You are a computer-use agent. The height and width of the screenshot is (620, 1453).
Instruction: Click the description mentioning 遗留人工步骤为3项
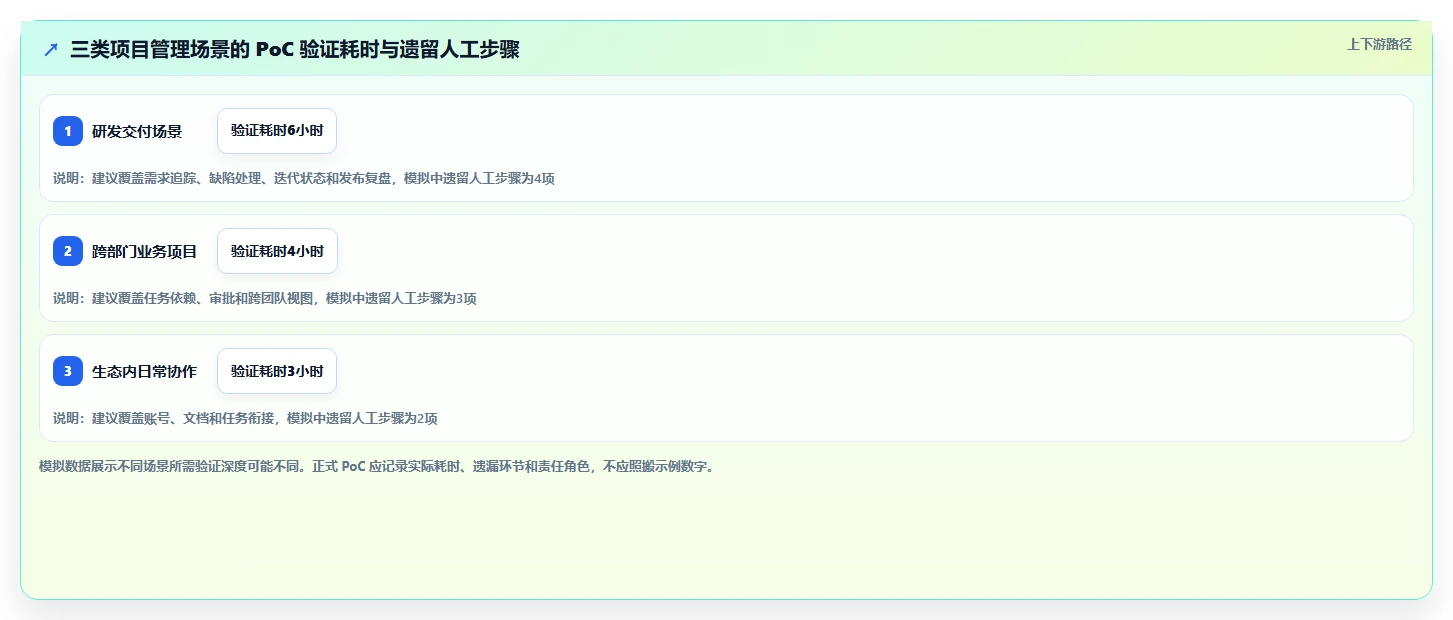tap(265, 298)
